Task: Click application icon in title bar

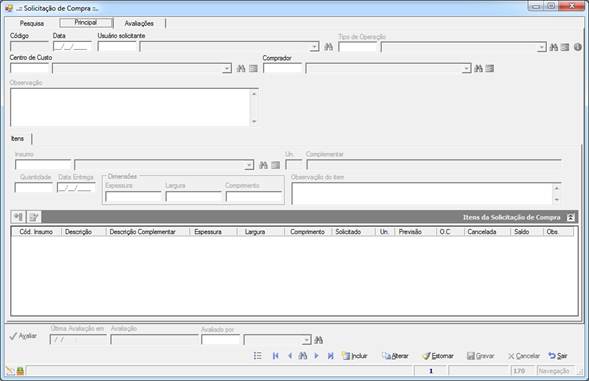Action: pos(9,8)
